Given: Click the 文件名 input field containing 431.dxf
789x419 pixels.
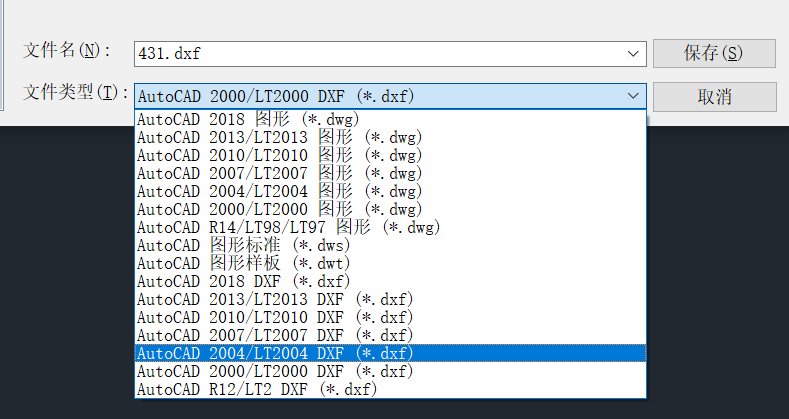Looking at the screenshot, I should click(390, 54).
